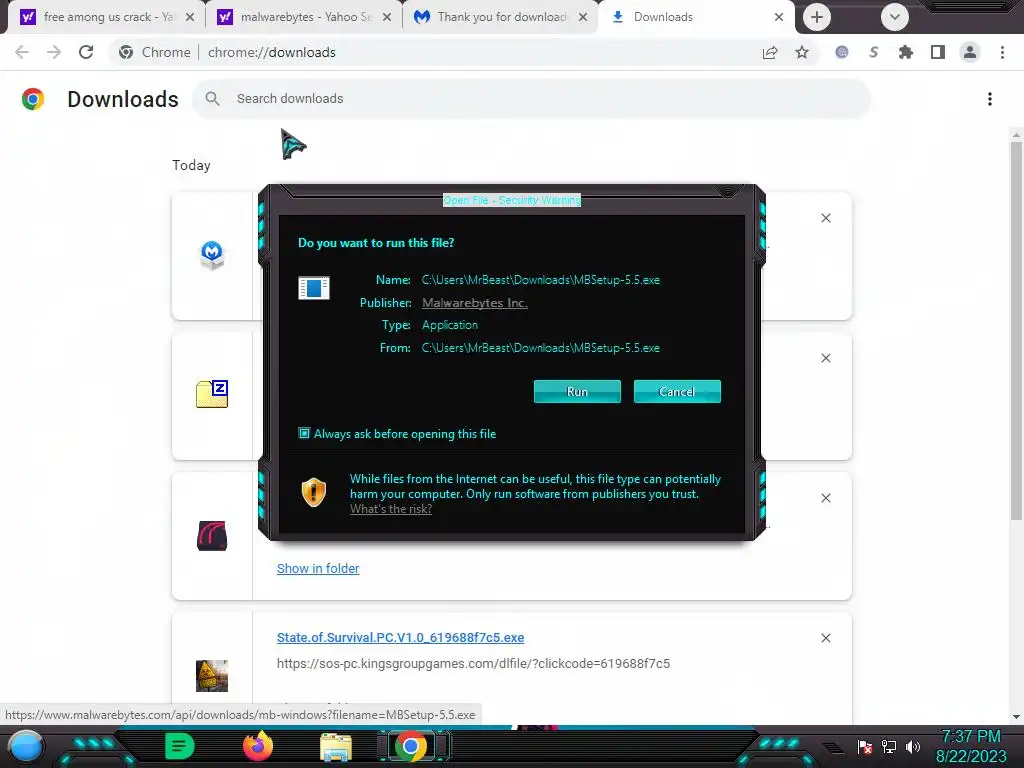Open the volume speaker tray icon
The height and width of the screenshot is (768, 1024).
pos(912,747)
